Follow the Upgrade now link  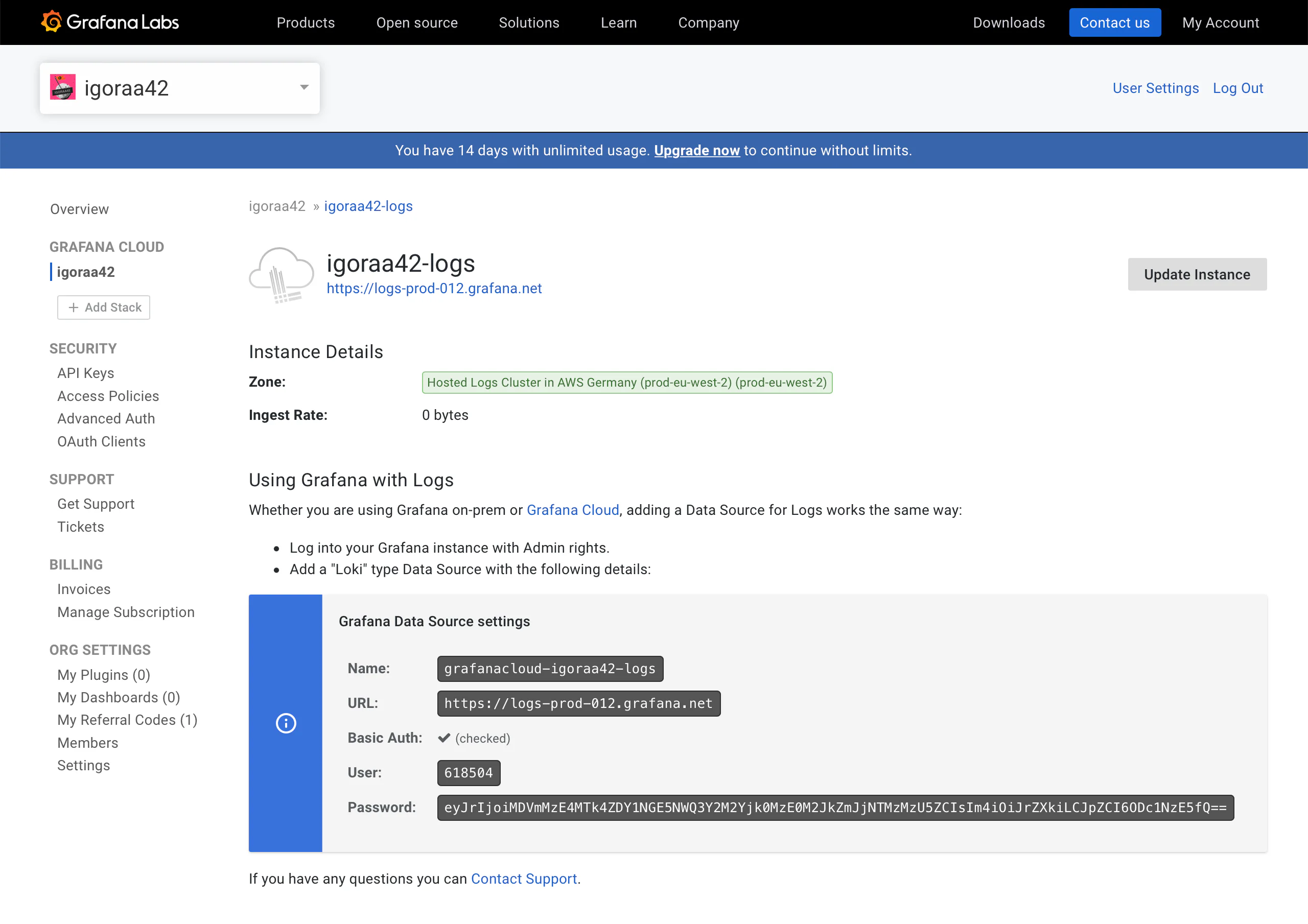click(x=696, y=150)
